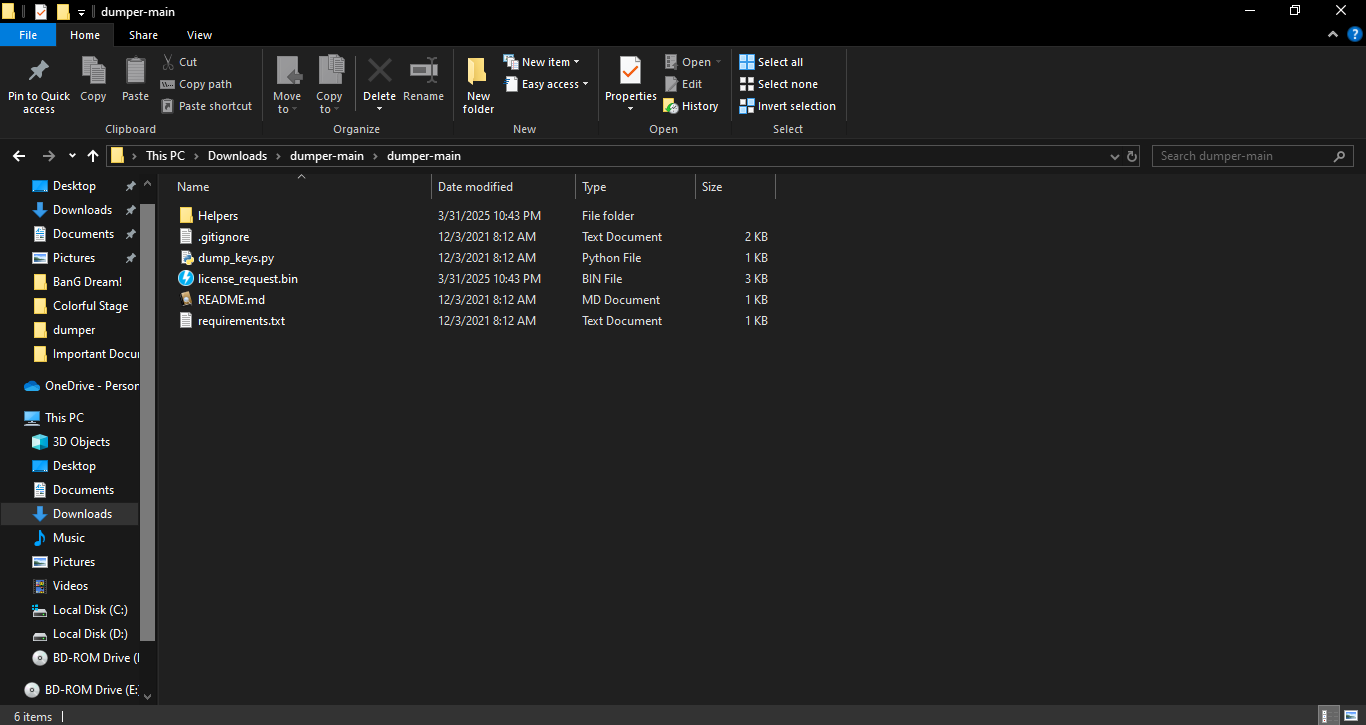
Task: Open the Easy access dropdown
Action: [545, 84]
